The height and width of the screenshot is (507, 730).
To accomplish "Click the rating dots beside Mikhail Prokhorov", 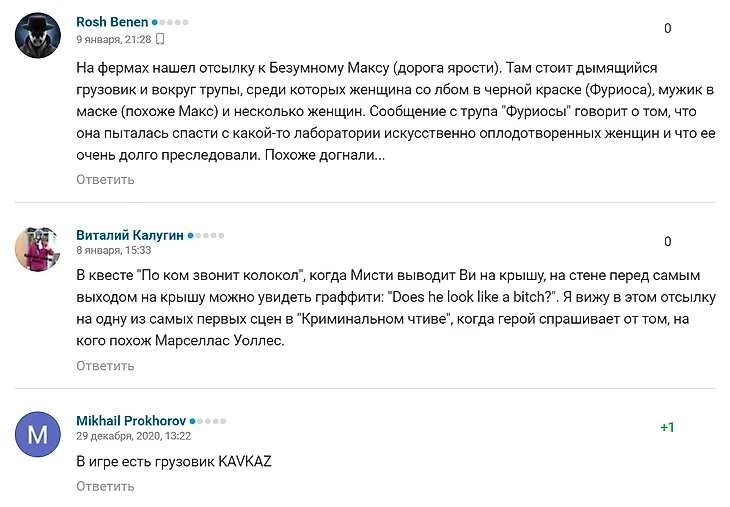I will click(x=208, y=421).
